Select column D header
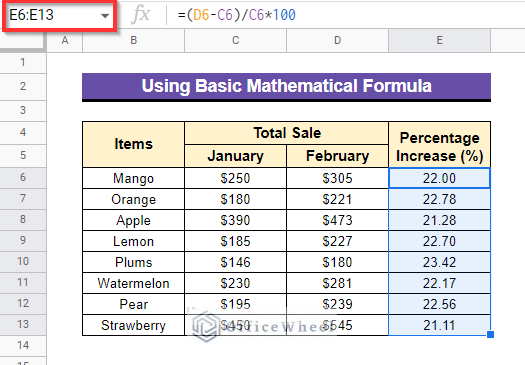 click(337, 41)
